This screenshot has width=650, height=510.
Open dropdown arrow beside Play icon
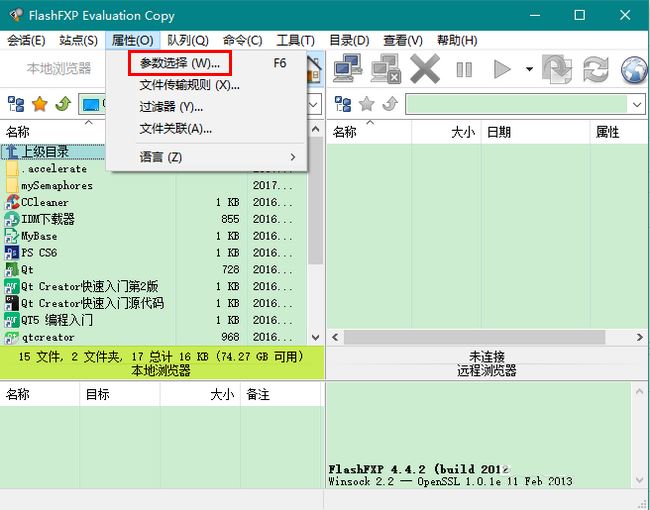526,69
